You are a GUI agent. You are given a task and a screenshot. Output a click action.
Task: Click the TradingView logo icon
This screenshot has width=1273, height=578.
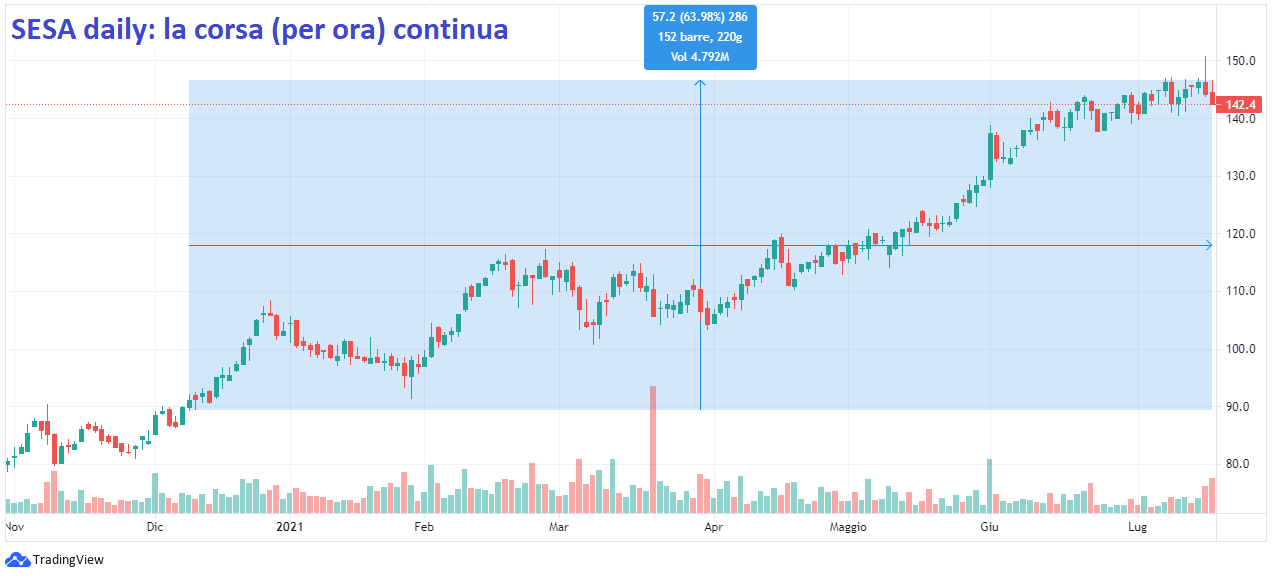[17, 560]
